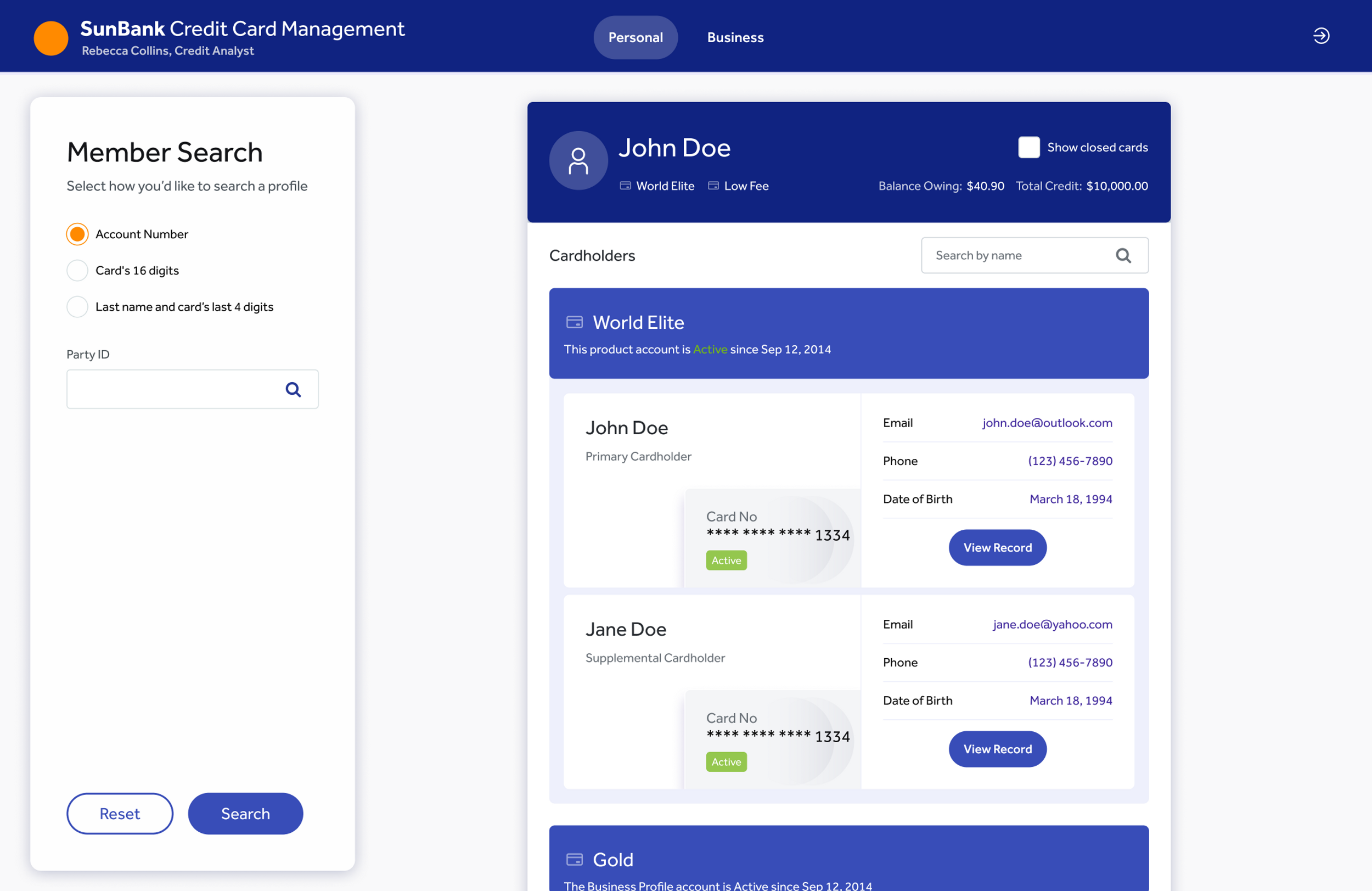Viewport: 1372px width, 891px height.
Task: Select the Account Number radio option
Action: [x=77, y=234]
